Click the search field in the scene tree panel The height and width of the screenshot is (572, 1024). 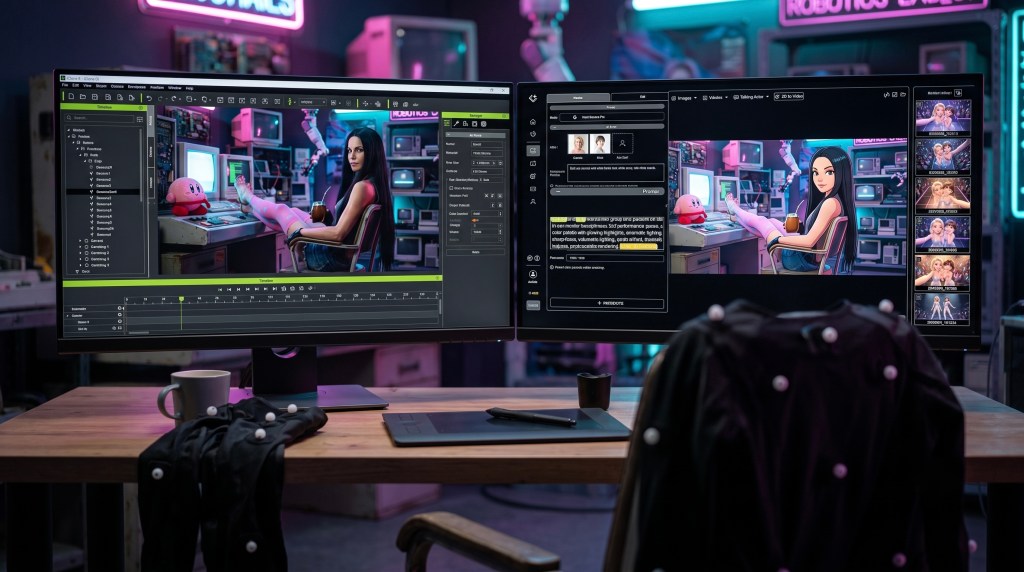click(x=99, y=118)
